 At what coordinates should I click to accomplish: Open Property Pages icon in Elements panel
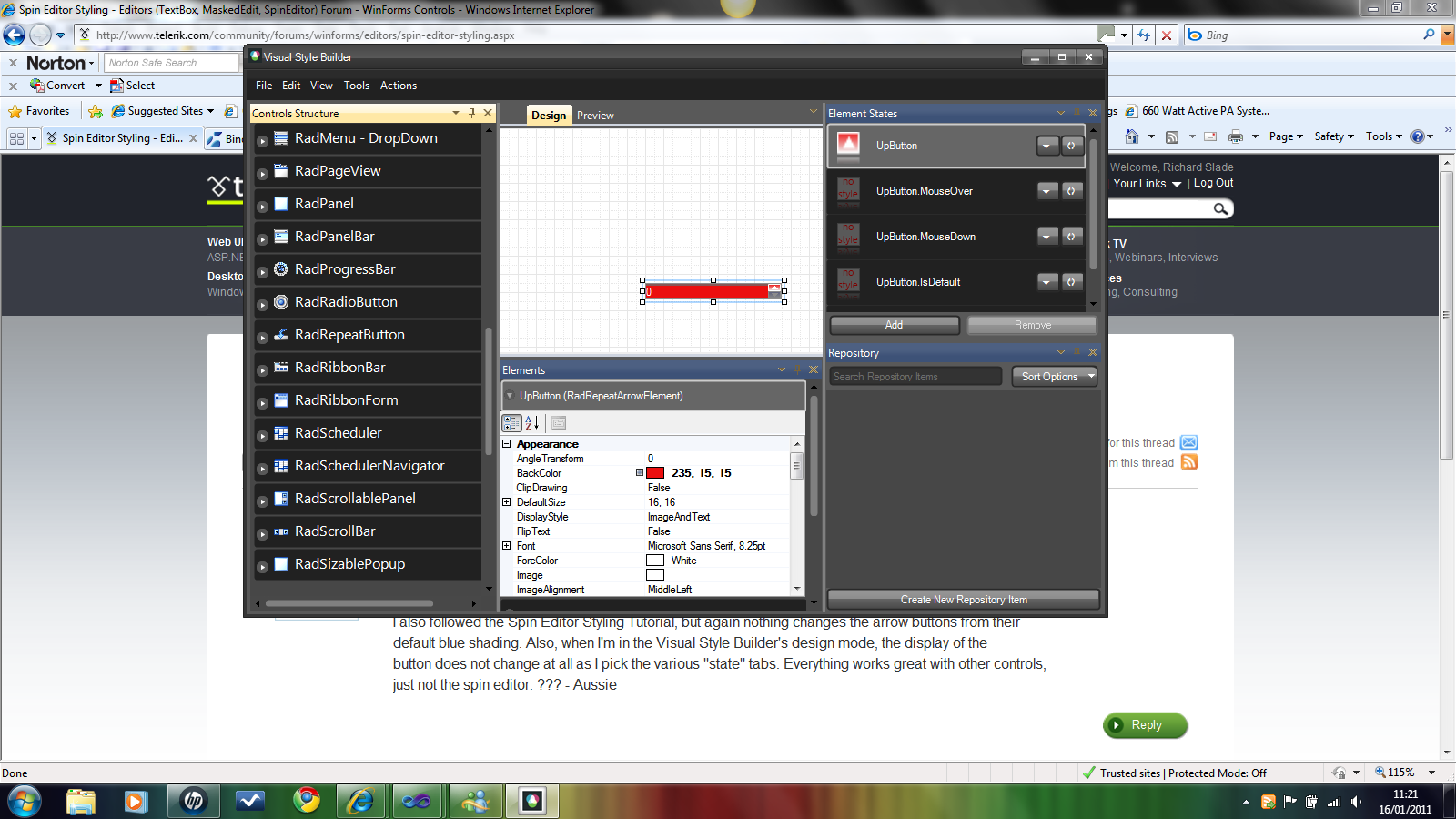559,423
